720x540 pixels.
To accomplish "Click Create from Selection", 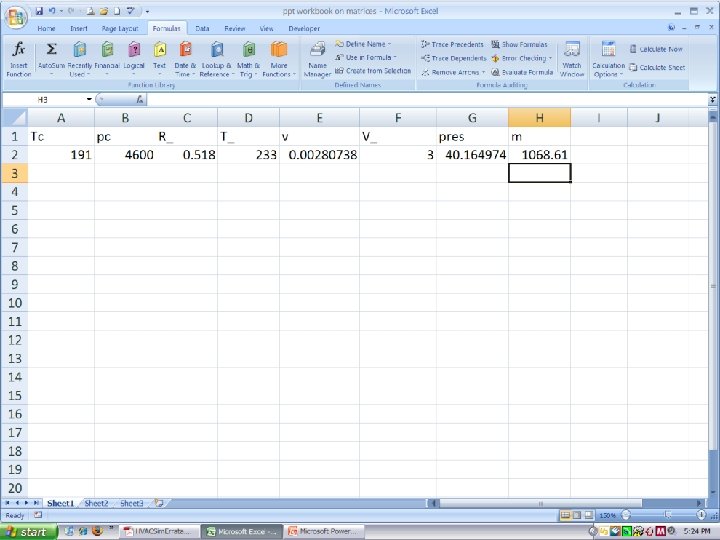I will pos(373,71).
